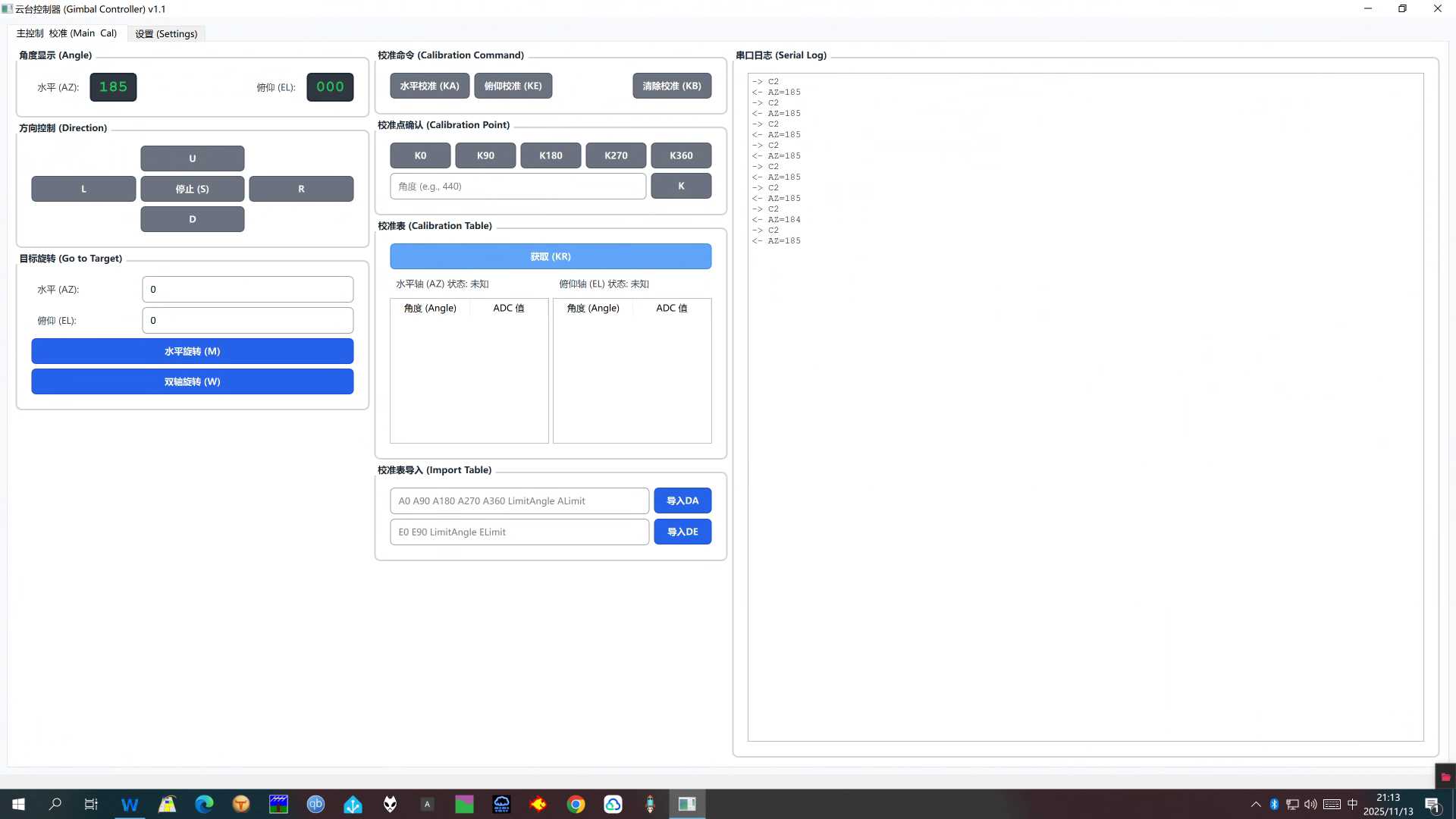Image resolution: width=1456 pixels, height=819 pixels.
Task: Open Google Chrome from taskbar
Action: coord(576,805)
